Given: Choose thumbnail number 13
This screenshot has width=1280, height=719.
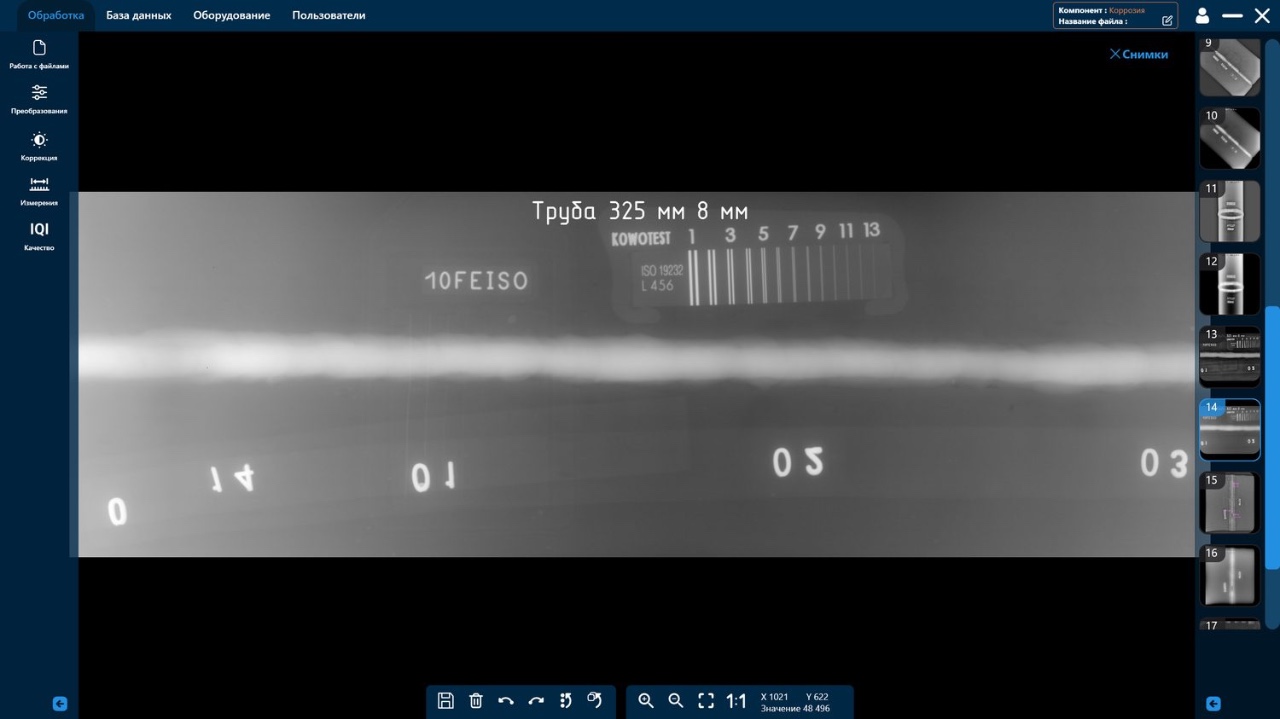Looking at the screenshot, I should (1230, 357).
